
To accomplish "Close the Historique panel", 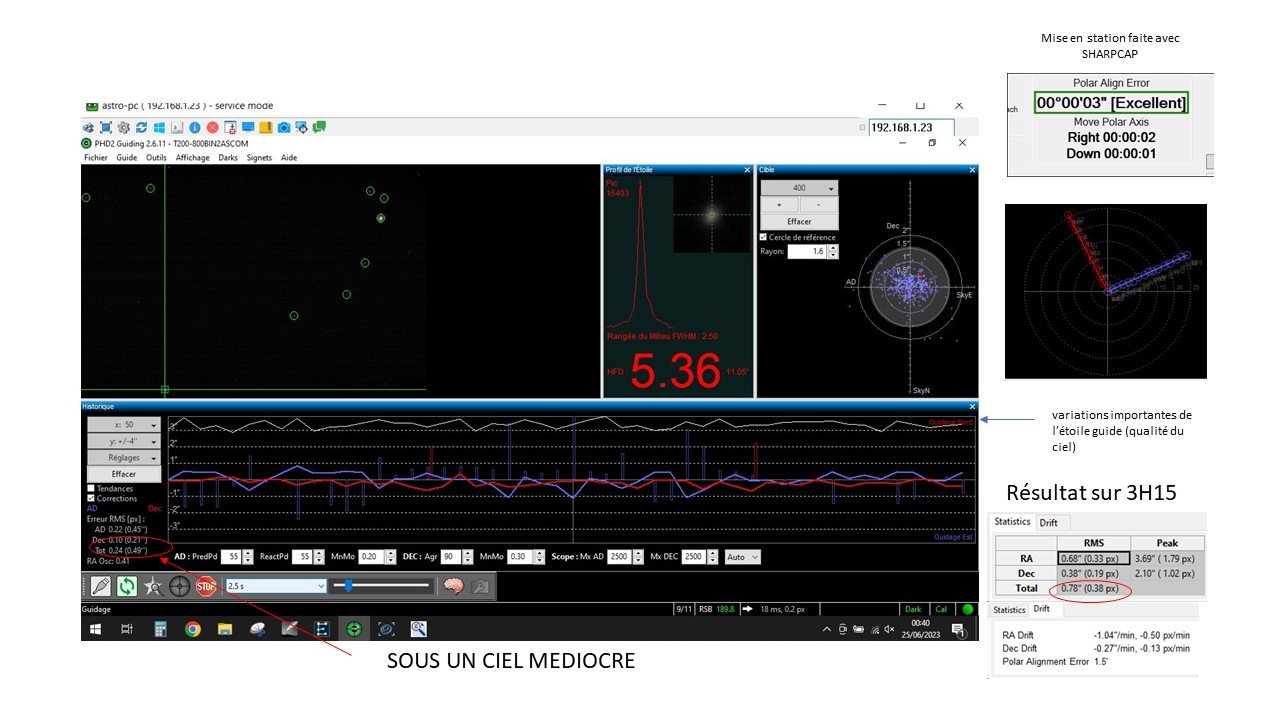I will [x=972, y=407].
